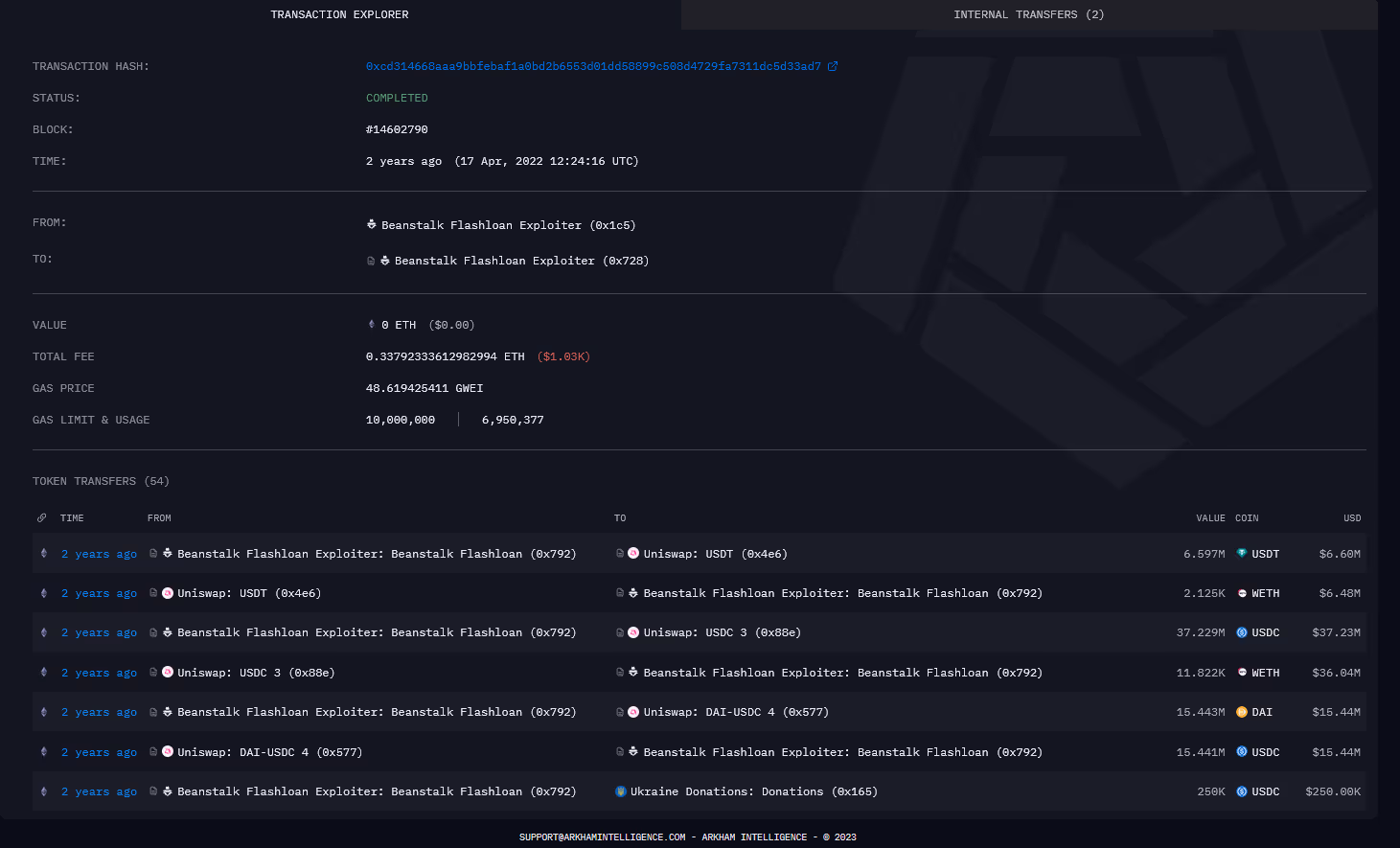Click '2 years ago' in the first transfer row
The image size is (1400, 848).
[99, 554]
